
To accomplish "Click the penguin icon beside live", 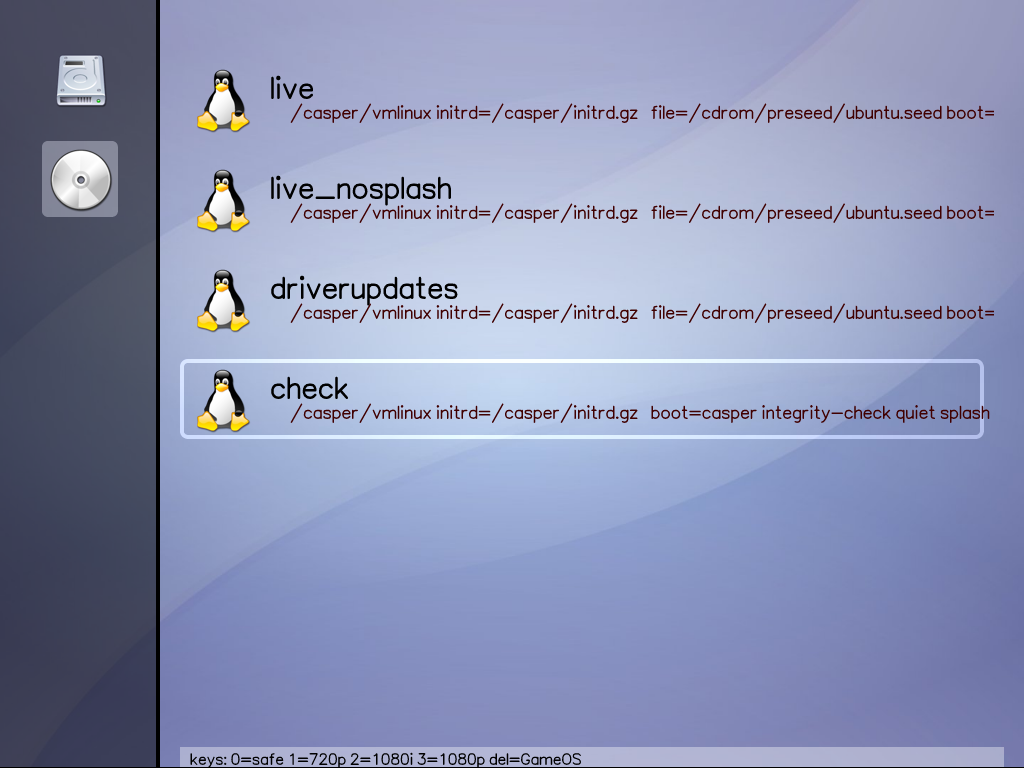I will pyautogui.click(x=222, y=101).
